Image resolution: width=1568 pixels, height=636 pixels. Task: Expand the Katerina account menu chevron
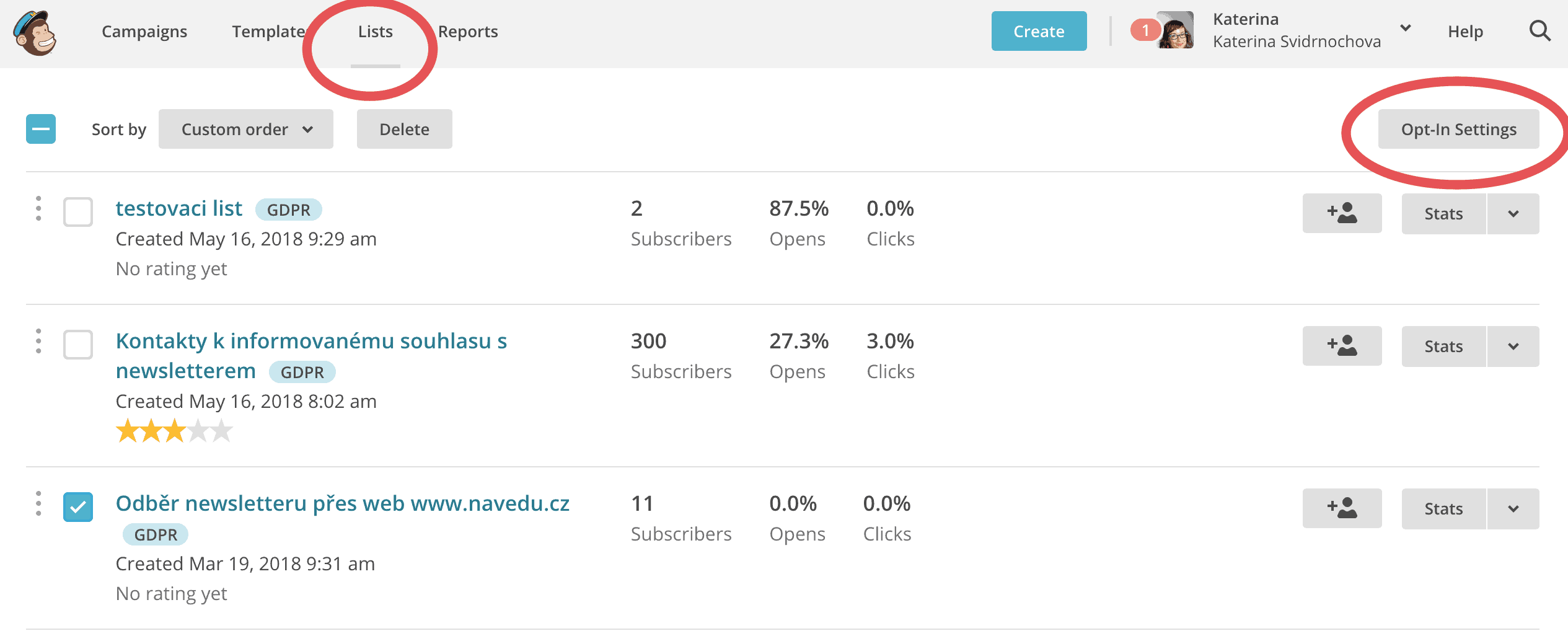pyautogui.click(x=1405, y=29)
